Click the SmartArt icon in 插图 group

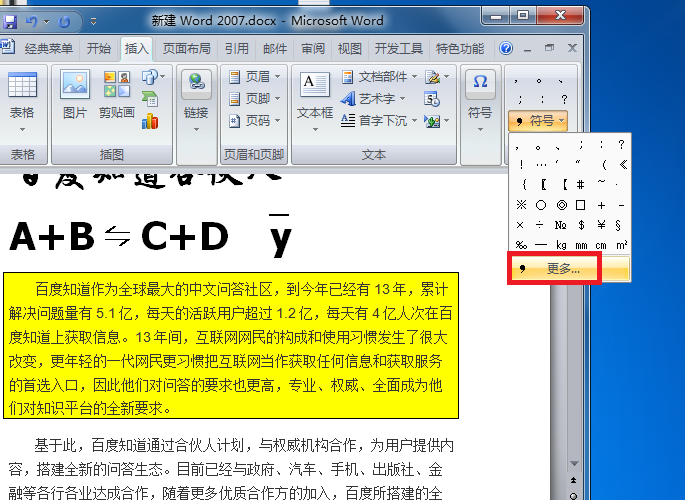150,100
